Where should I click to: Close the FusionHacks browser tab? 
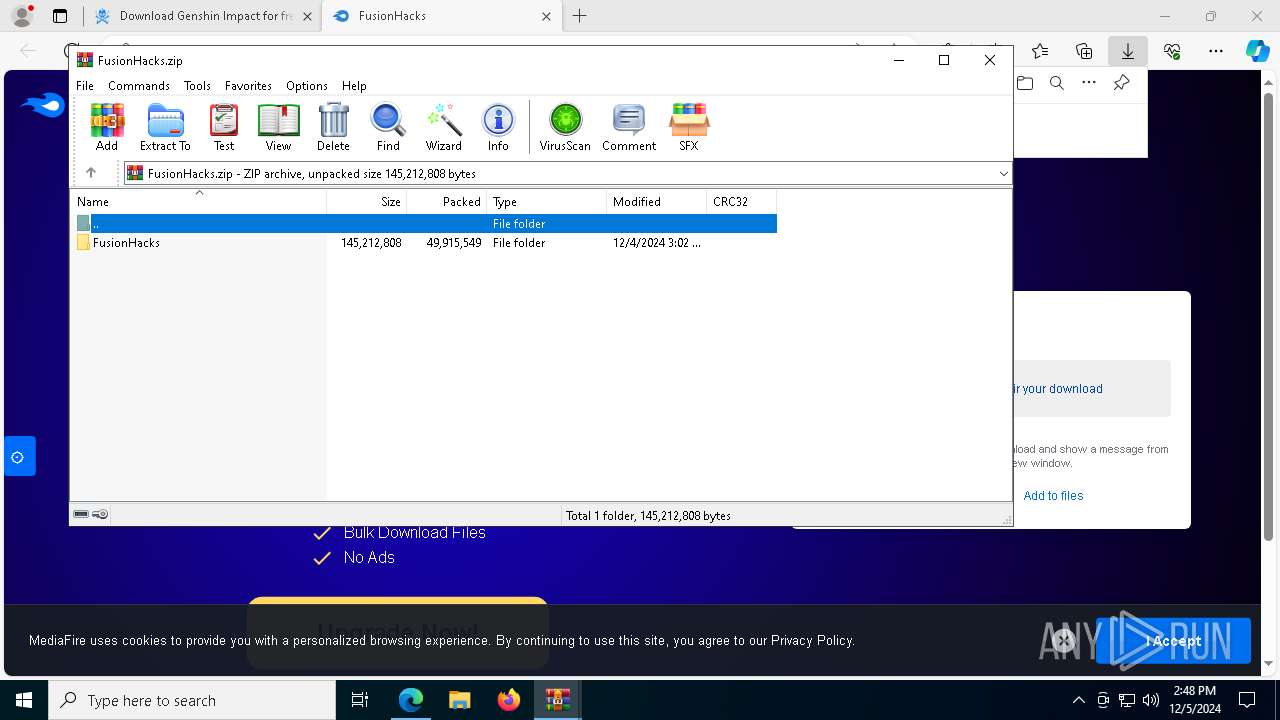(x=546, y=16)
